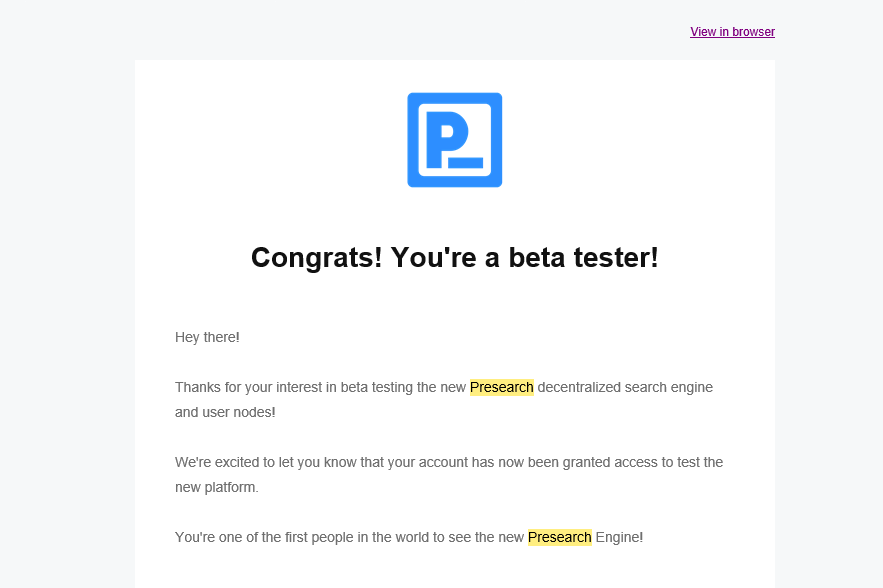Click the "and user nodes!" line
Viewport: 883px width, 588px height.
point(225,412)
